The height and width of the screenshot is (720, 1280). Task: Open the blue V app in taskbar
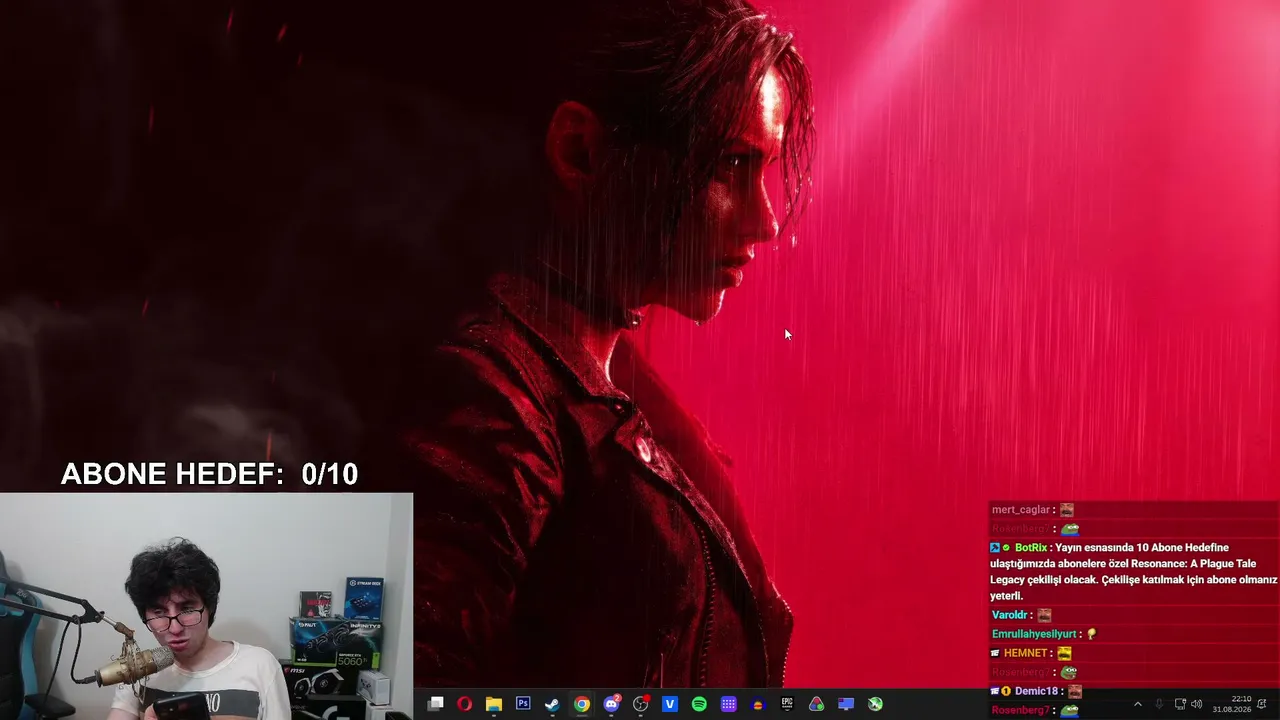(670, 704)
